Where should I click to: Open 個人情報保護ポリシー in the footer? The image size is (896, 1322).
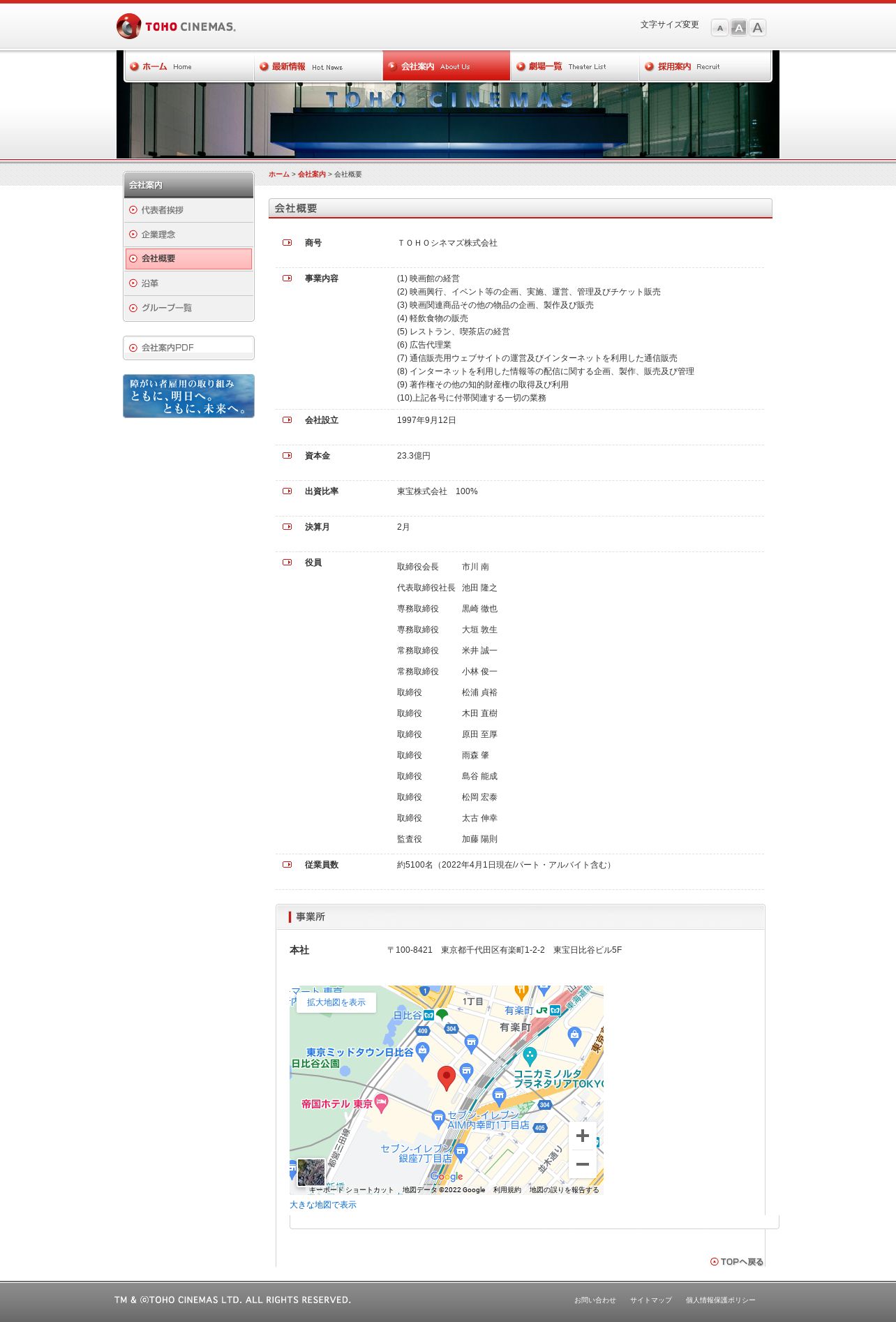pyautogui.click(x=721, y=1300)
